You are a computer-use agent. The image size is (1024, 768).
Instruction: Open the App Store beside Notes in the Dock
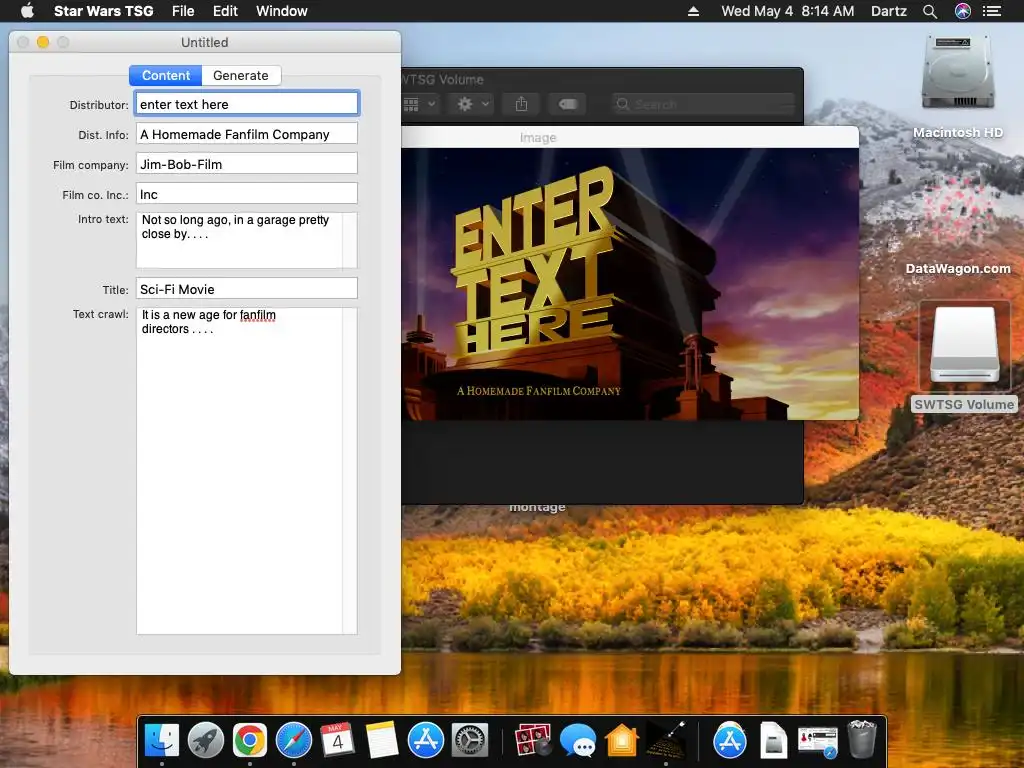(x=426, y=740)
